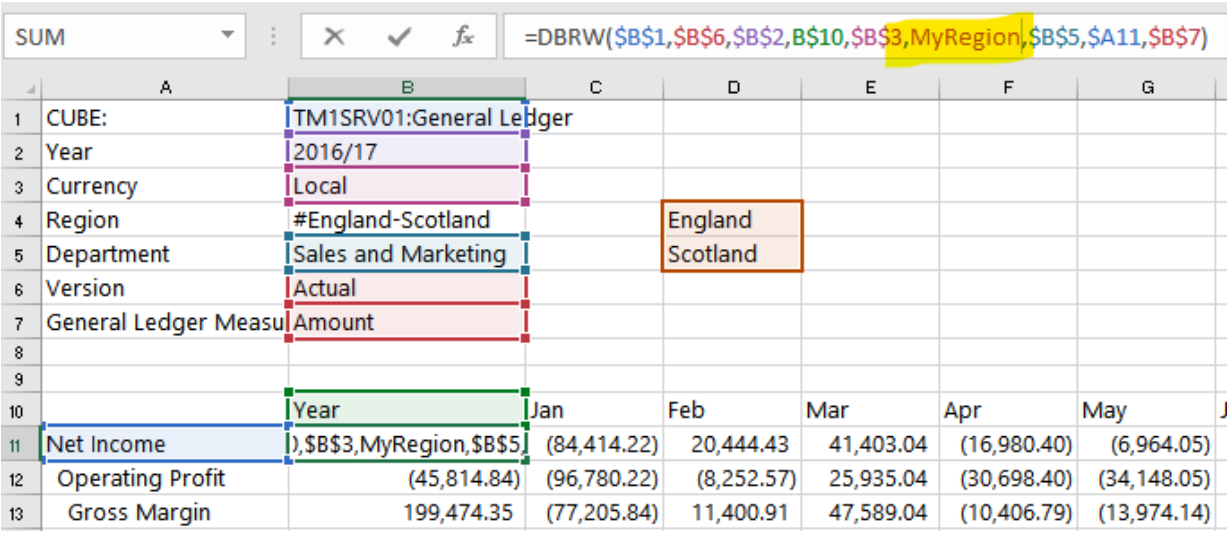The image size is (1232, 537).
Task: Select column A header
Action: tap(164, 88)
